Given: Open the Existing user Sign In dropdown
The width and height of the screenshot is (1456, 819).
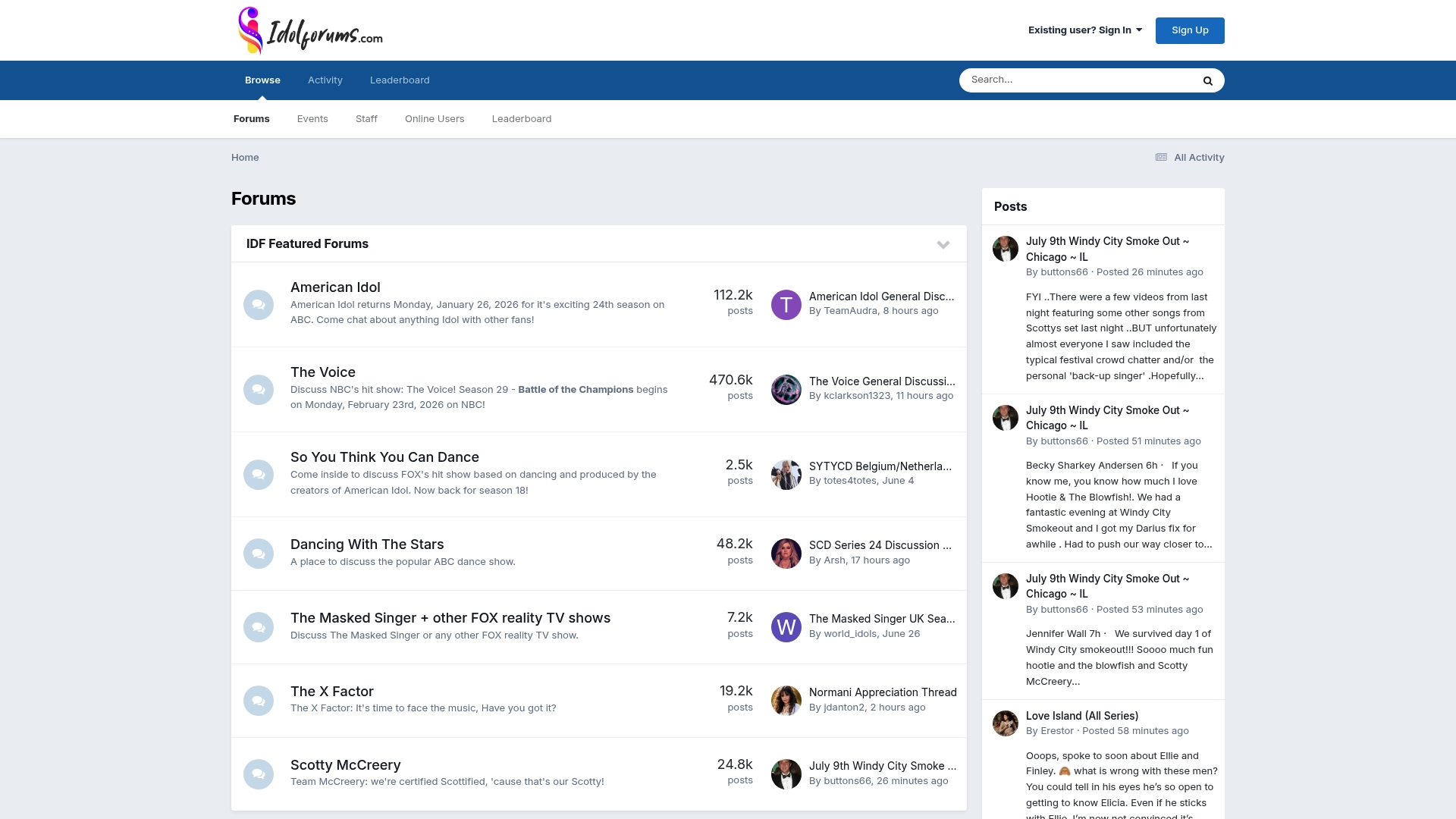Looking at the screenshot, I should coord(1084,30).
